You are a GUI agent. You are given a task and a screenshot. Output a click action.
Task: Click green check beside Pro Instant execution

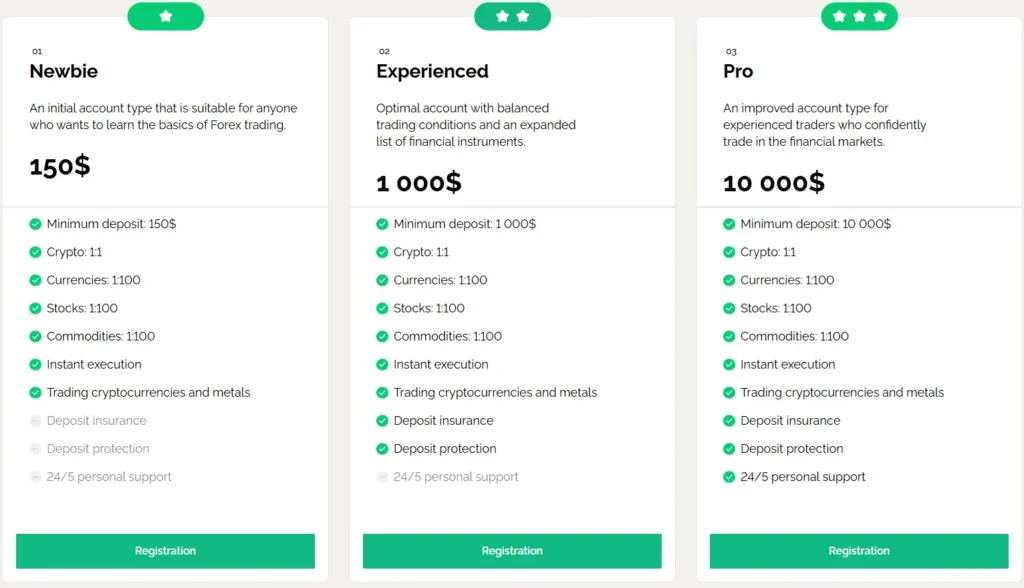[x=729, y=365]
